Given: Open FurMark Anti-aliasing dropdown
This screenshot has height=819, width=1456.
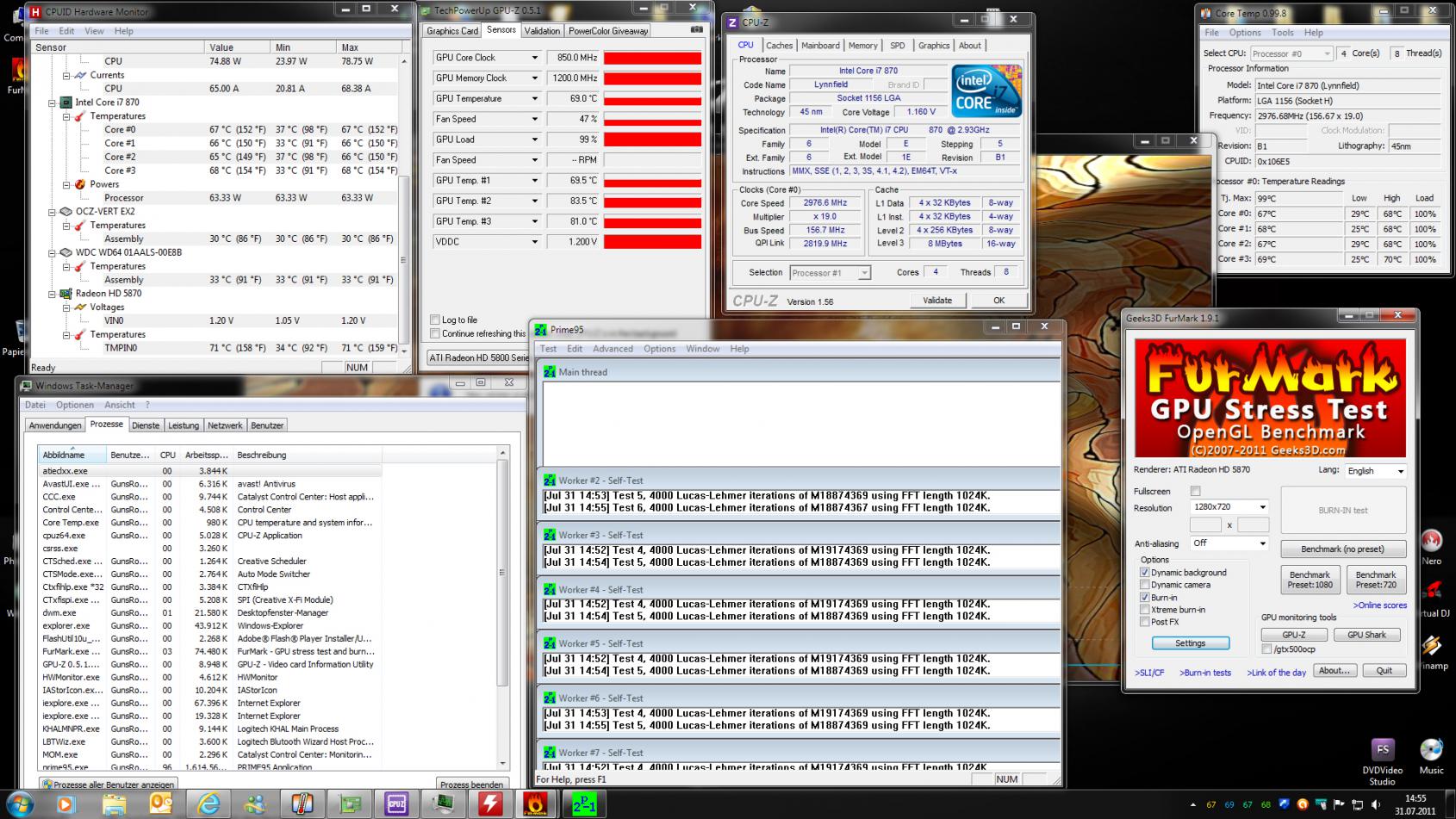Looking at the screenshot, I should click(x=1229, y=543).
